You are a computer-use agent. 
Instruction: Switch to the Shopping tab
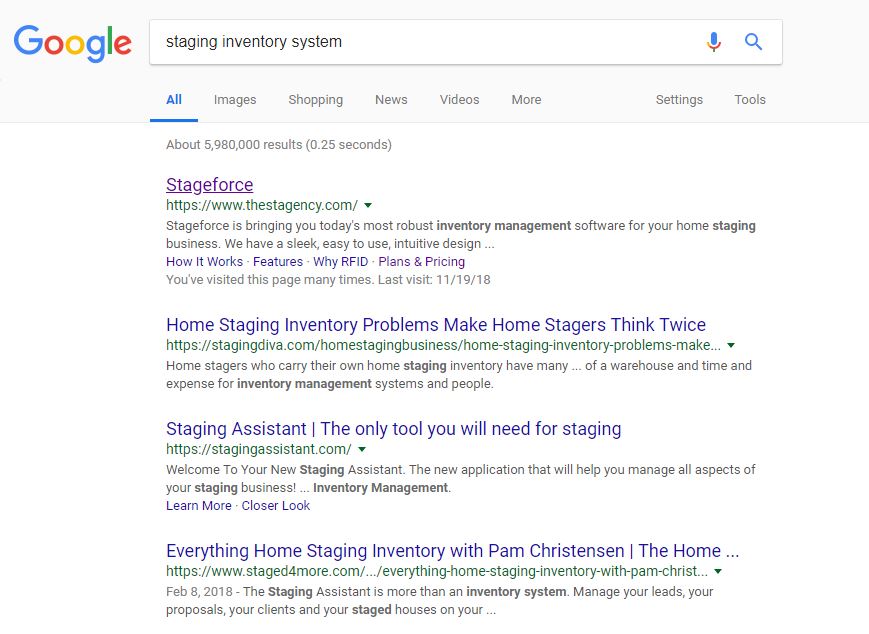pyautogui.click(x=315, y=100)
